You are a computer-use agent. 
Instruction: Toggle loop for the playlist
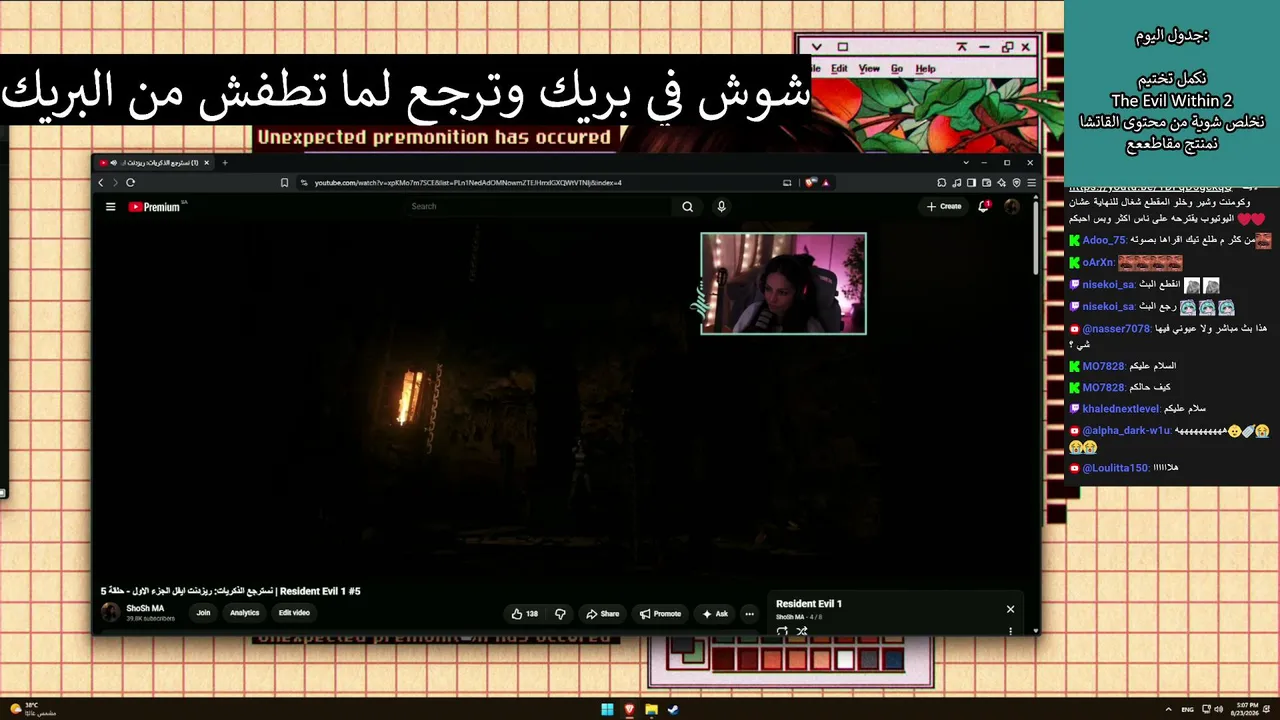pyautogui.click(x=782, y=631)
